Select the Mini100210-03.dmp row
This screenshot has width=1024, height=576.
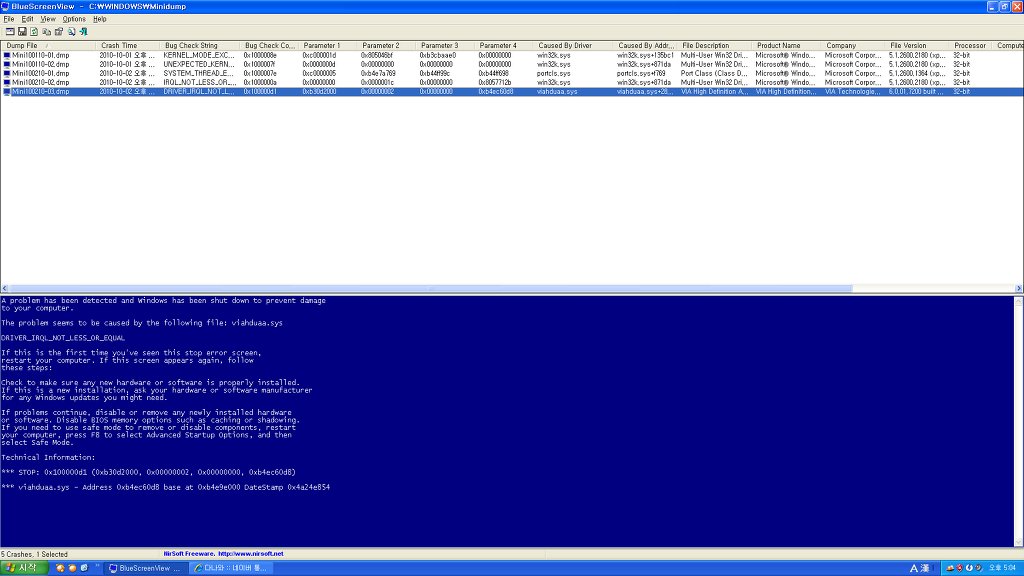click(x=512, y=92)
